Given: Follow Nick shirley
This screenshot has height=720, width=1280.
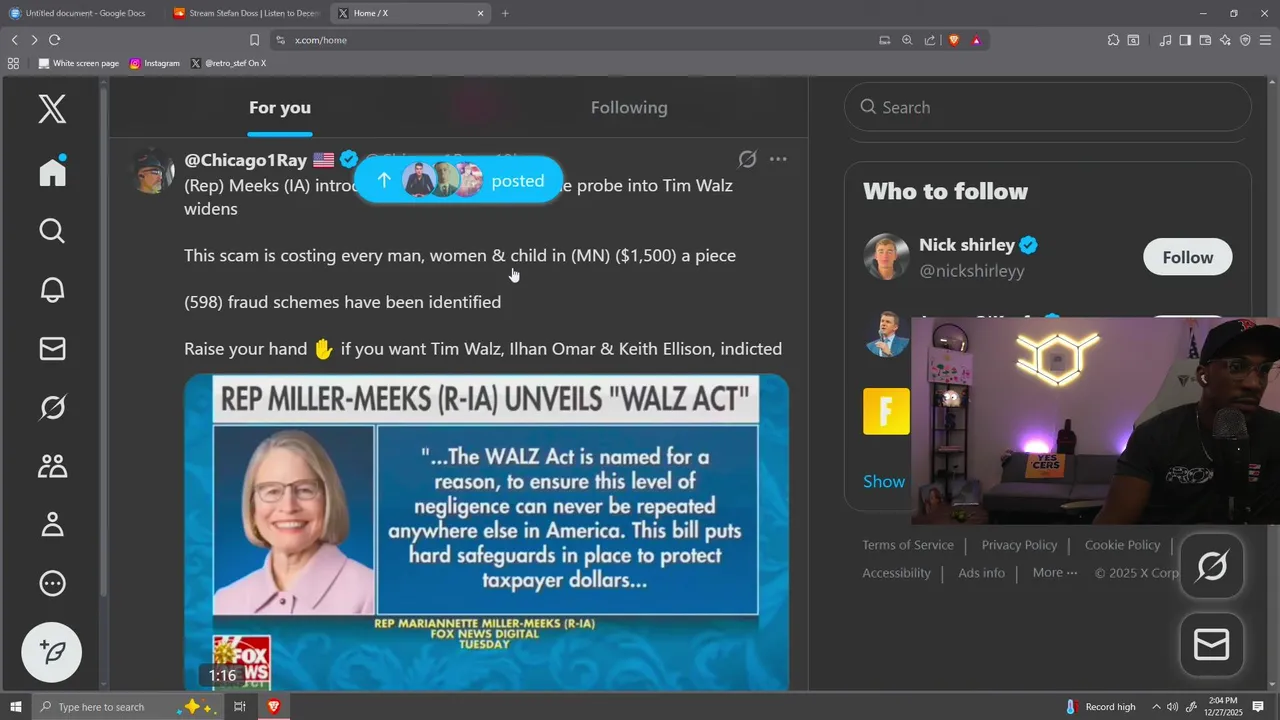Looking at the screenshot, I should 1188,257.
